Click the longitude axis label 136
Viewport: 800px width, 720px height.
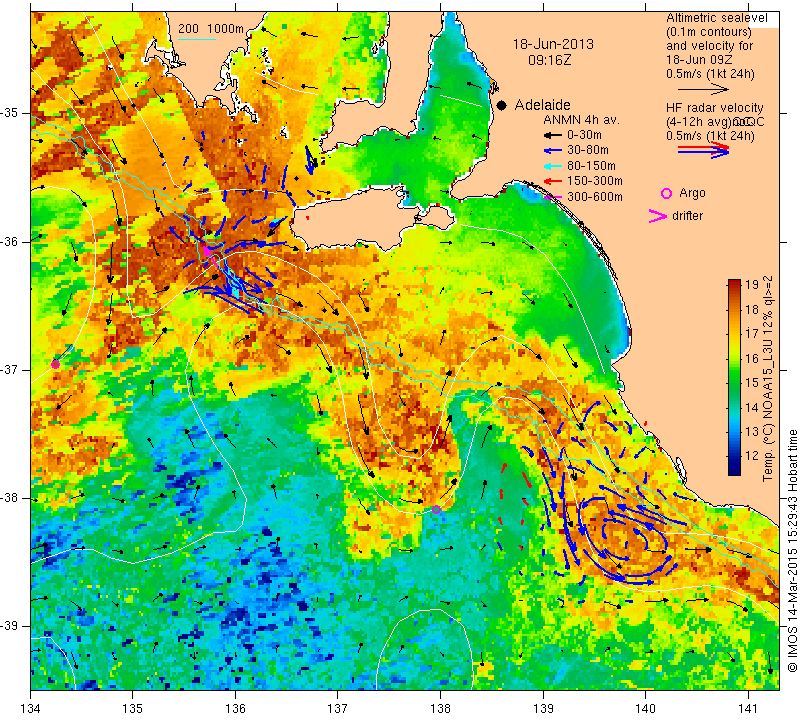pos(235,709)
